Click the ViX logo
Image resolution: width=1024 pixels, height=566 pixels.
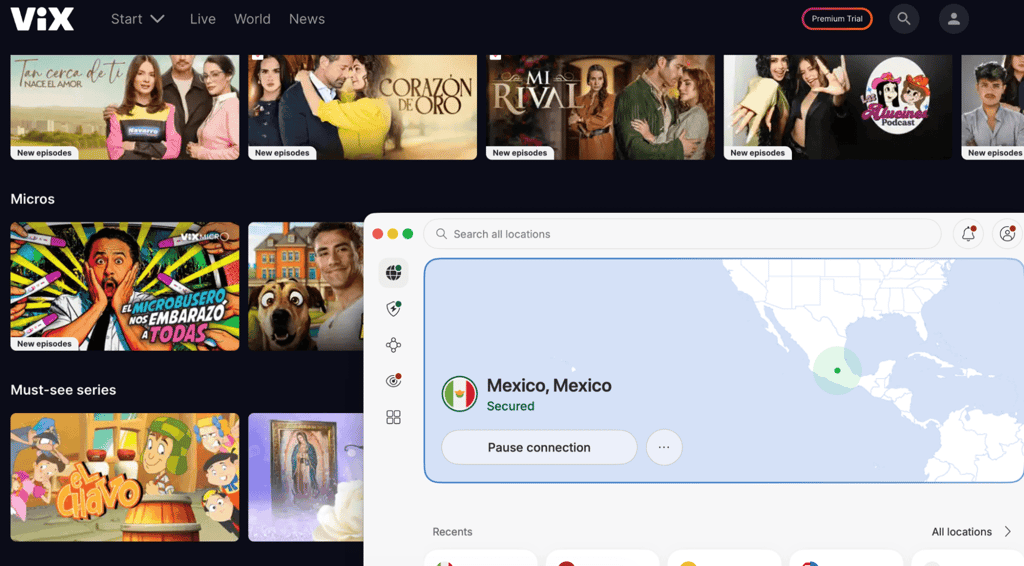click(42, 19)
